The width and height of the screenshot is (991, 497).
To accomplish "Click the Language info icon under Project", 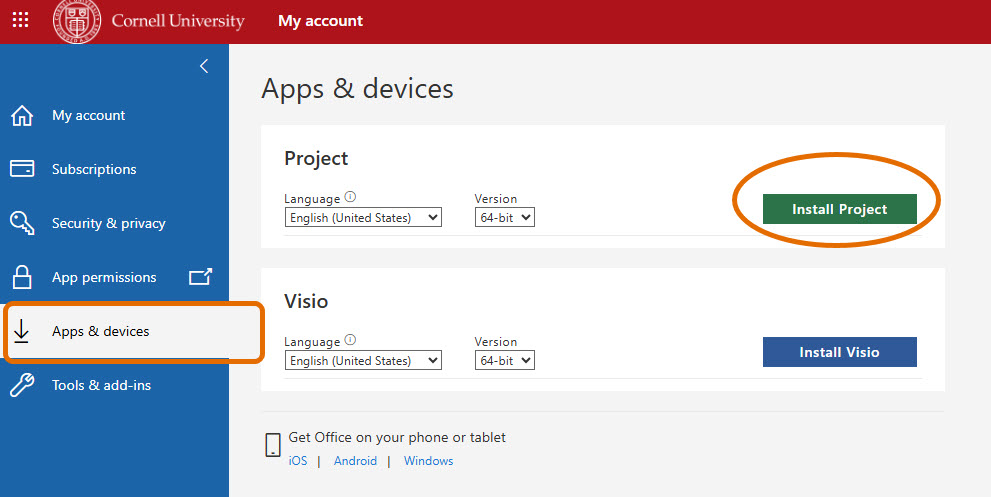I will tap(350, 198).
